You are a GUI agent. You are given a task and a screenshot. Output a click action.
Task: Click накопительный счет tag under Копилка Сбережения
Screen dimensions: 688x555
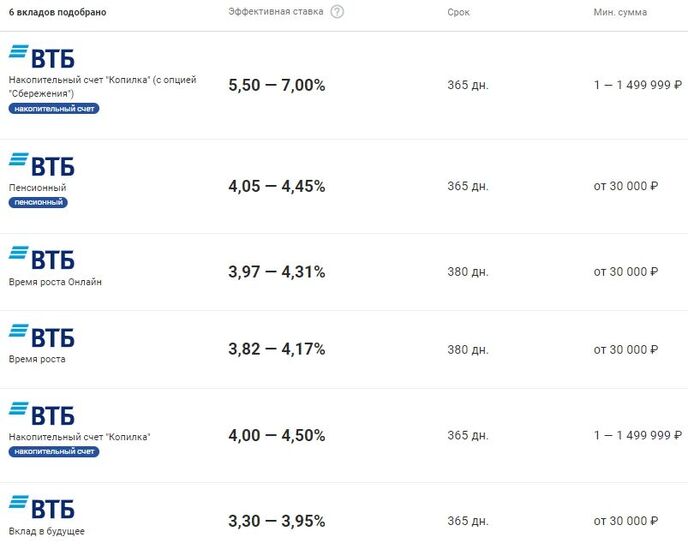(54, 108)
